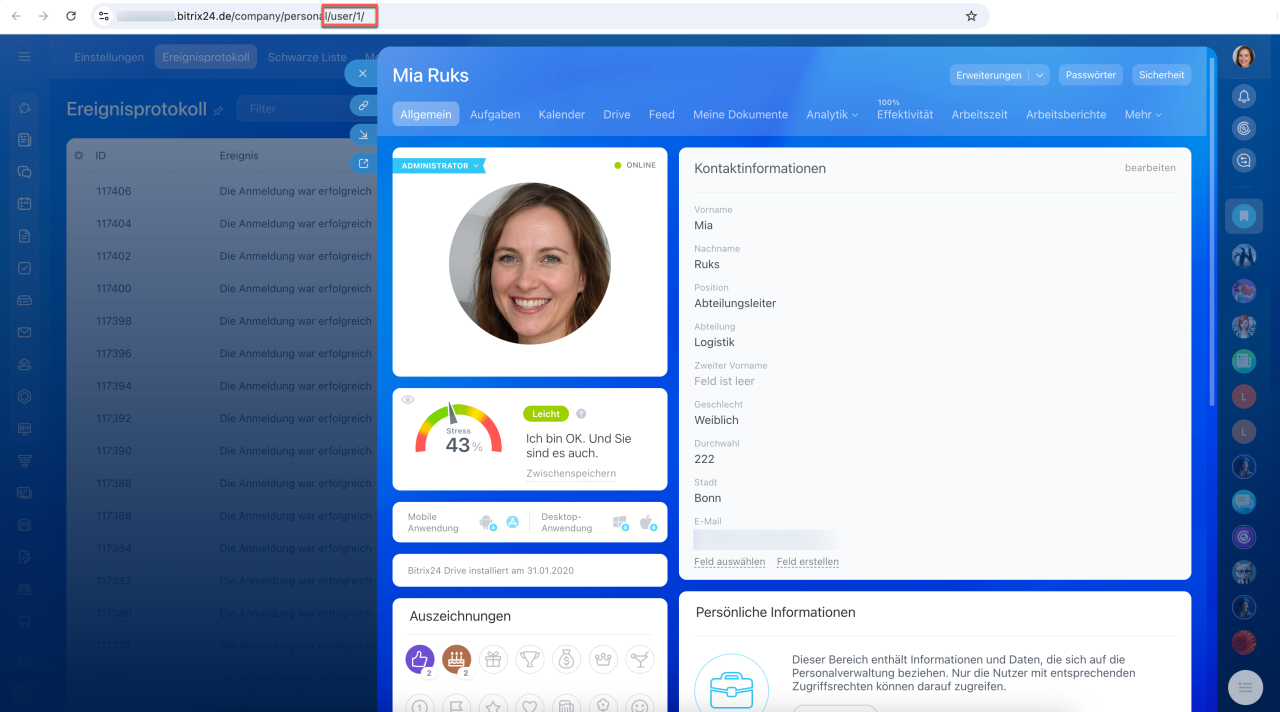Select the crown award badge
The image size is (1280, 712).
click(602, 659)
